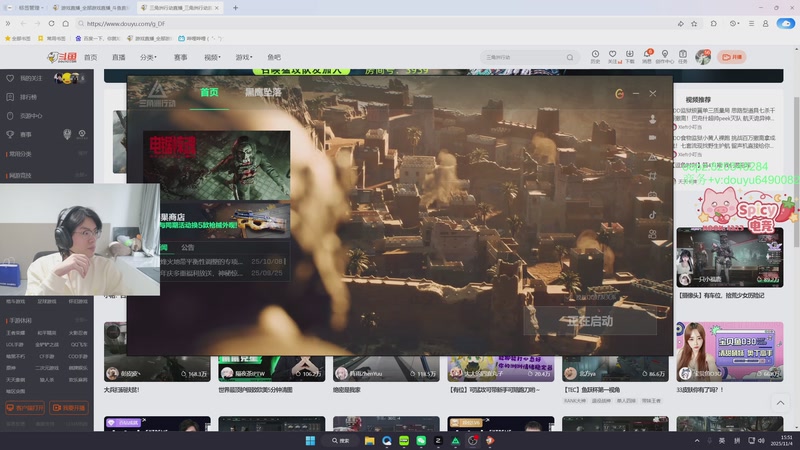Open the 历史 history clock icon

pos(595,54)
